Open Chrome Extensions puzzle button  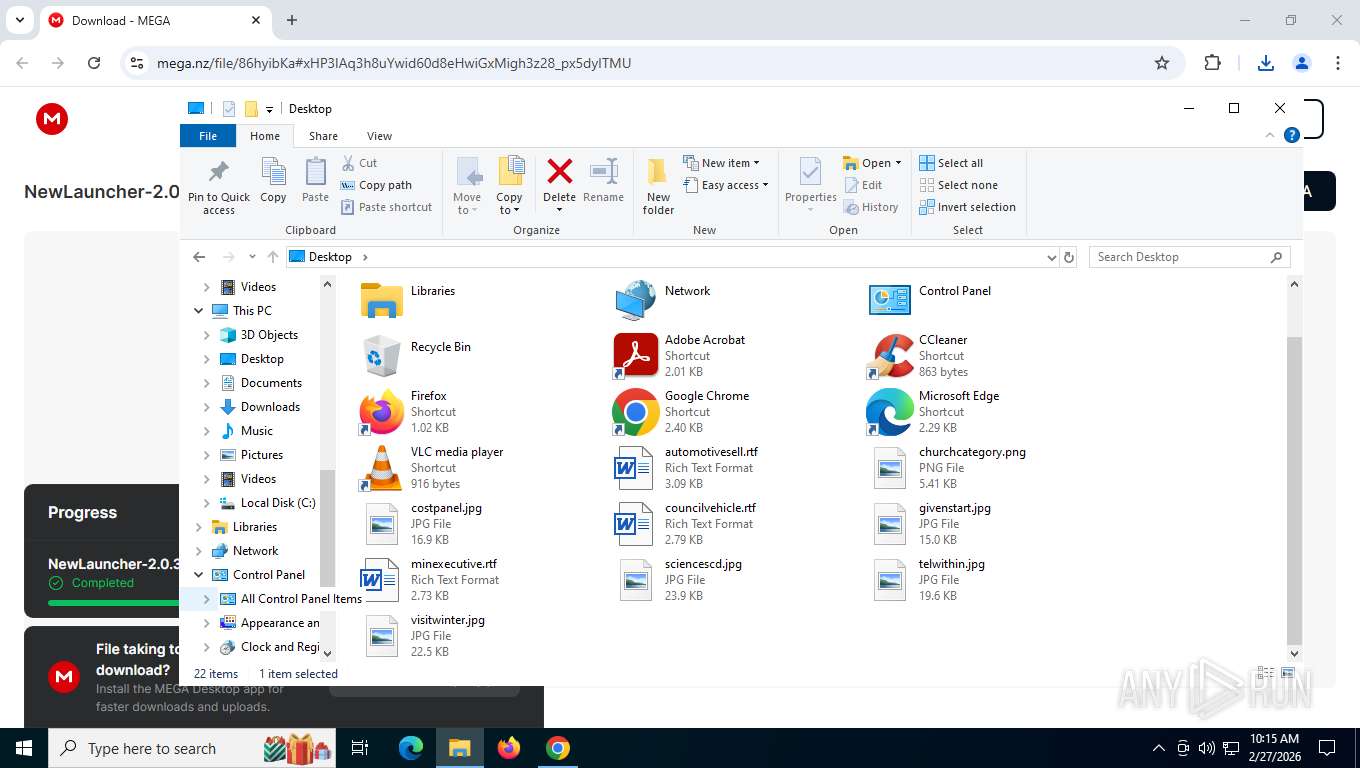point(1212,63)
